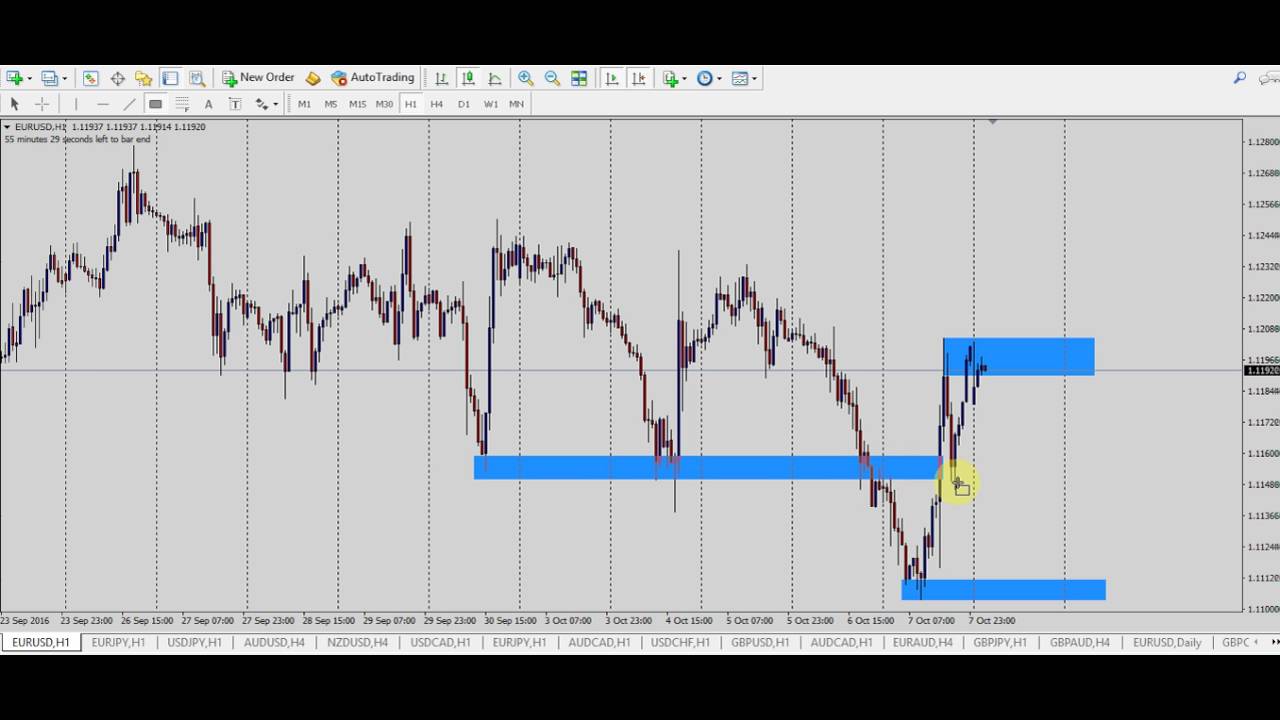The height and width of the screenshot is (720, 1280).
Task: Expand the Periods dropdown arrow
Action: [719, 78]
